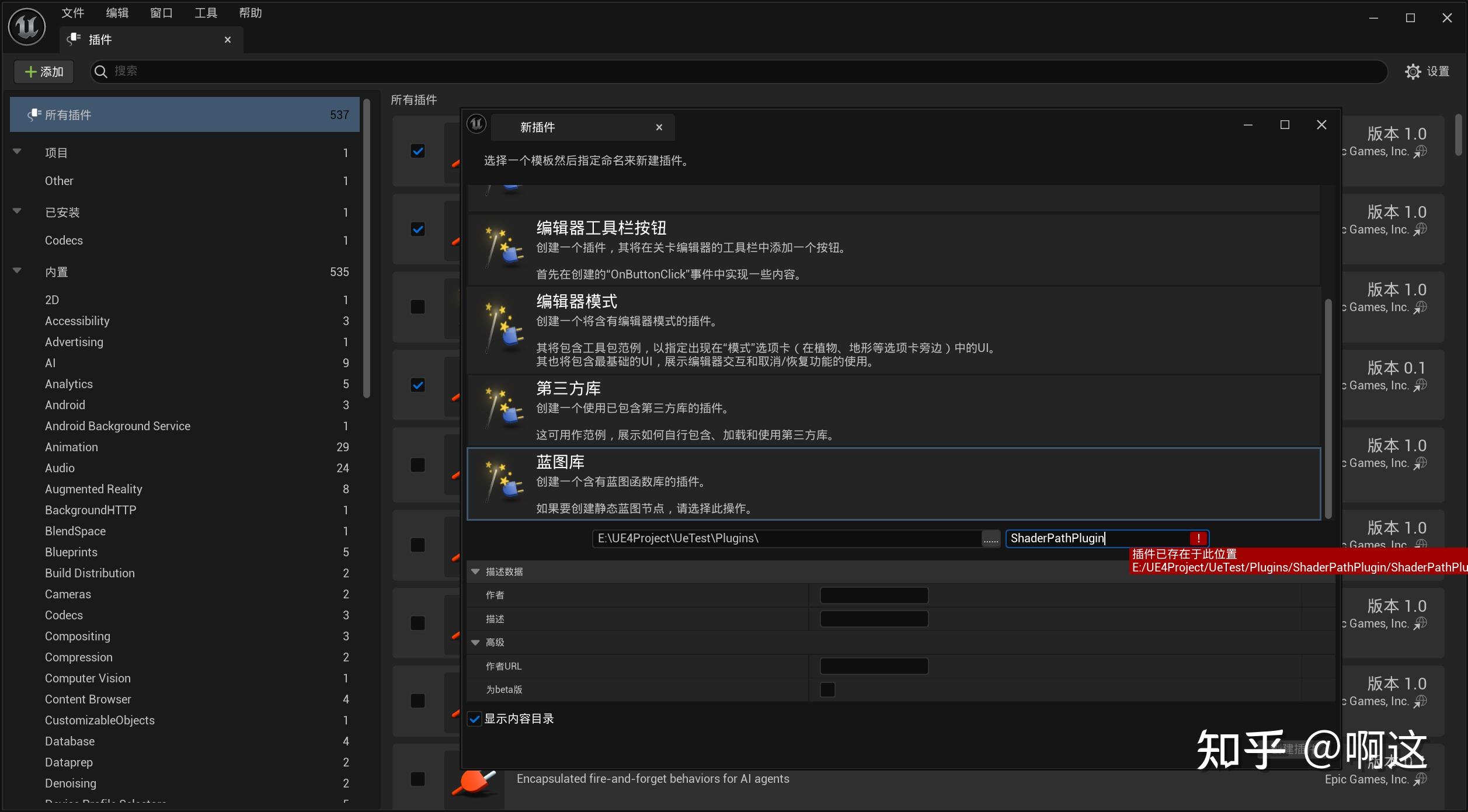Click the Unreal Engine logo
1468x812 pixels.
pos(26,26)
